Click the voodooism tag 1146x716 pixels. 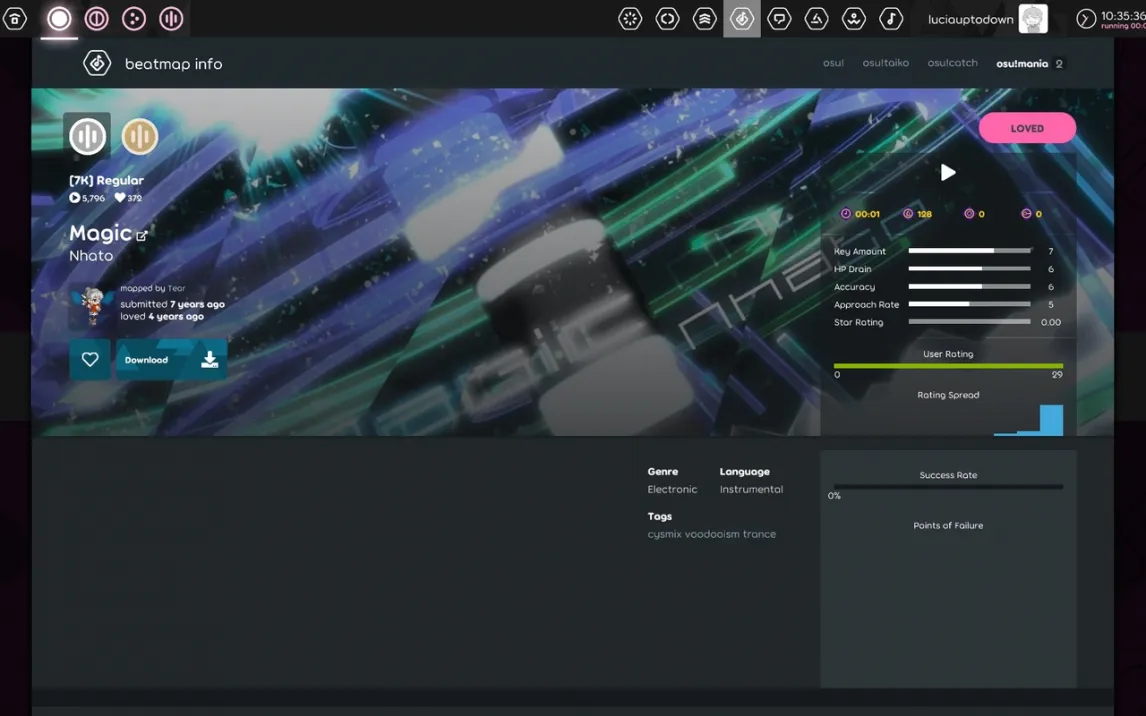coord(712,534)
